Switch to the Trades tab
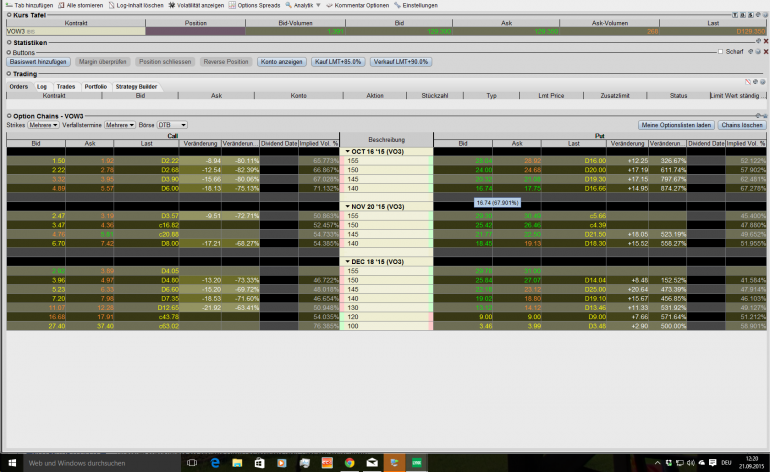Screen dimensions: 770x472 point(66,86)
